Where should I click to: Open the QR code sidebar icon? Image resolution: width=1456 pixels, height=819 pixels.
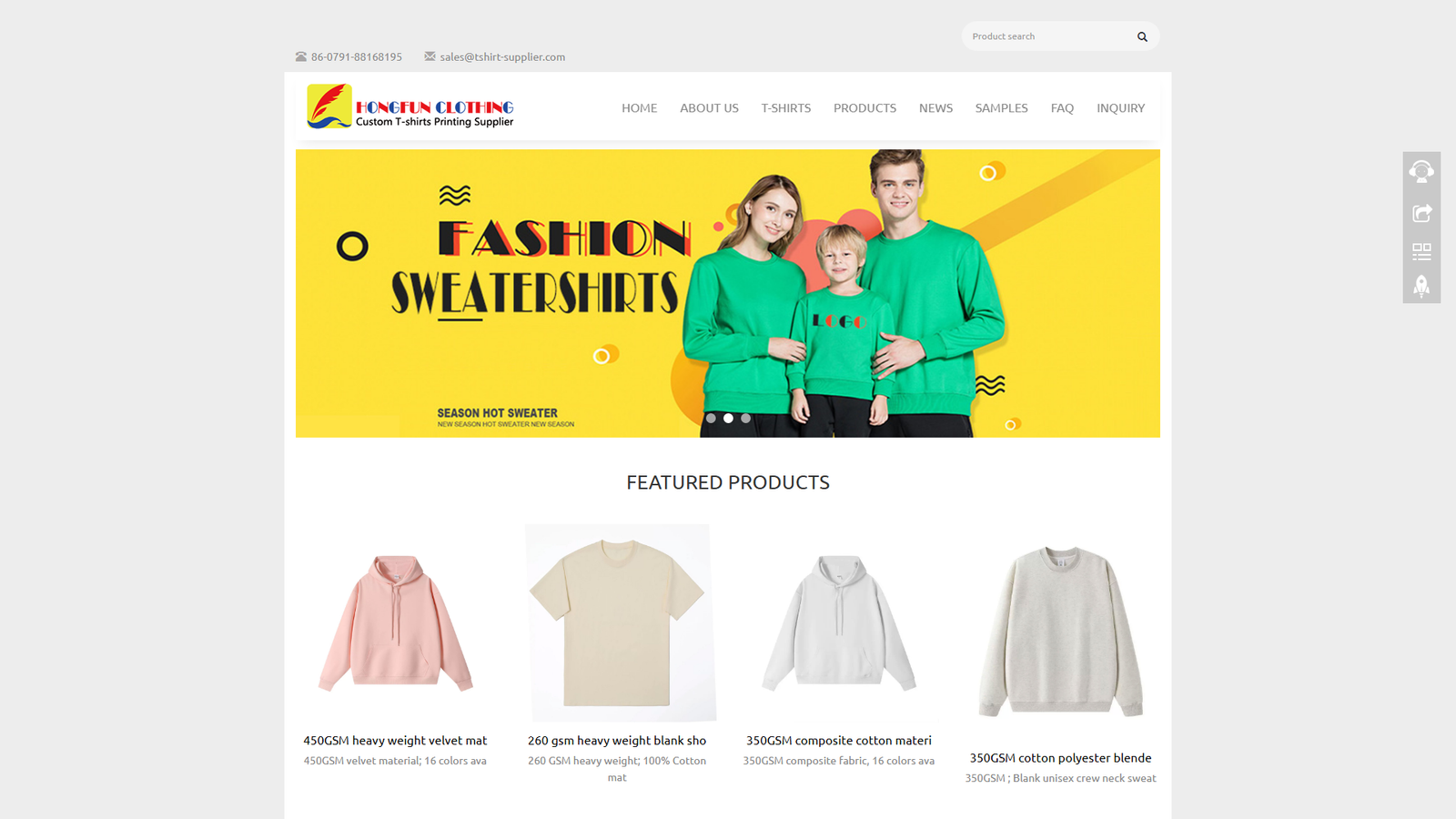[x=1421, y=251]
